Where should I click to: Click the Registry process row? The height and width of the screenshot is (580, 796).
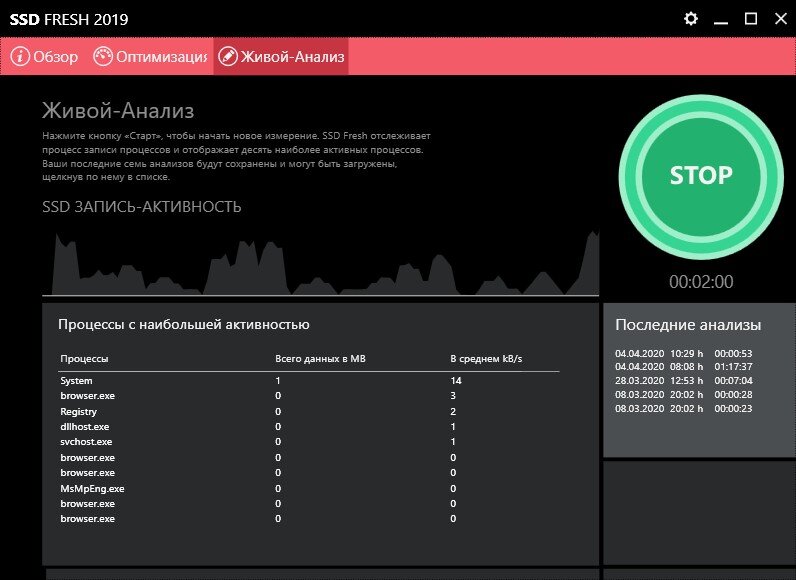coord(309,412)
